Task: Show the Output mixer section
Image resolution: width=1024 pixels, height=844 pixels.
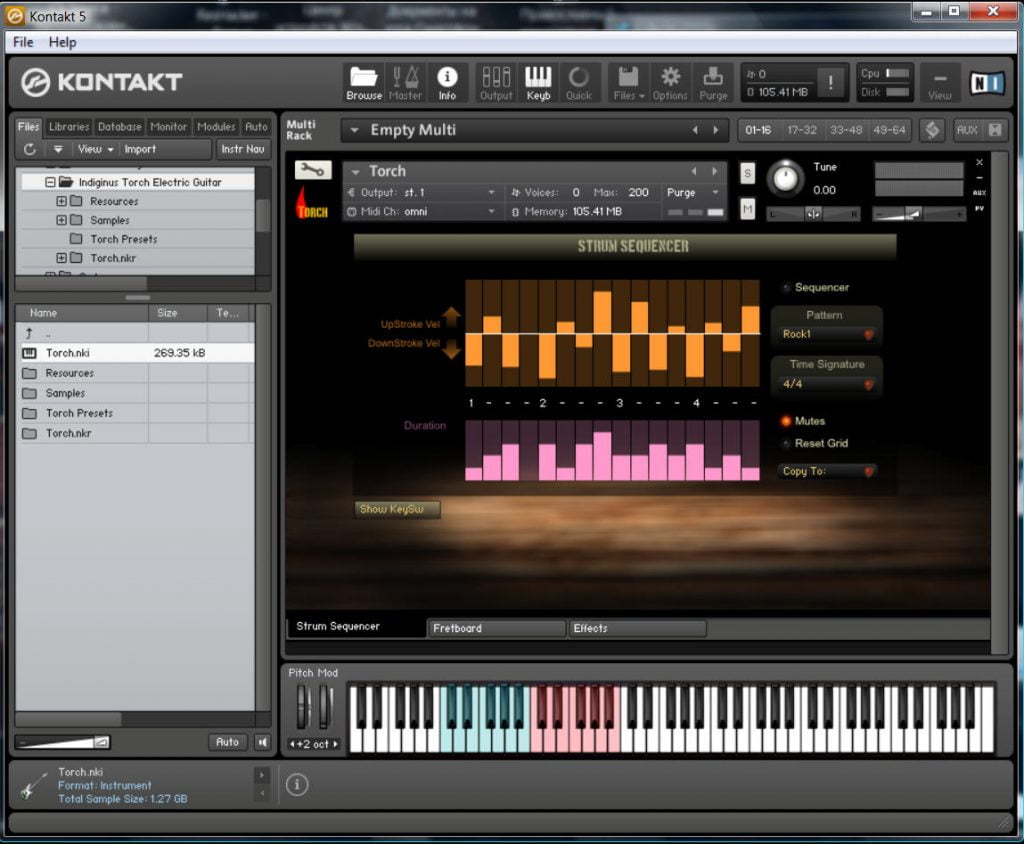Action: [x=496, y=83]
